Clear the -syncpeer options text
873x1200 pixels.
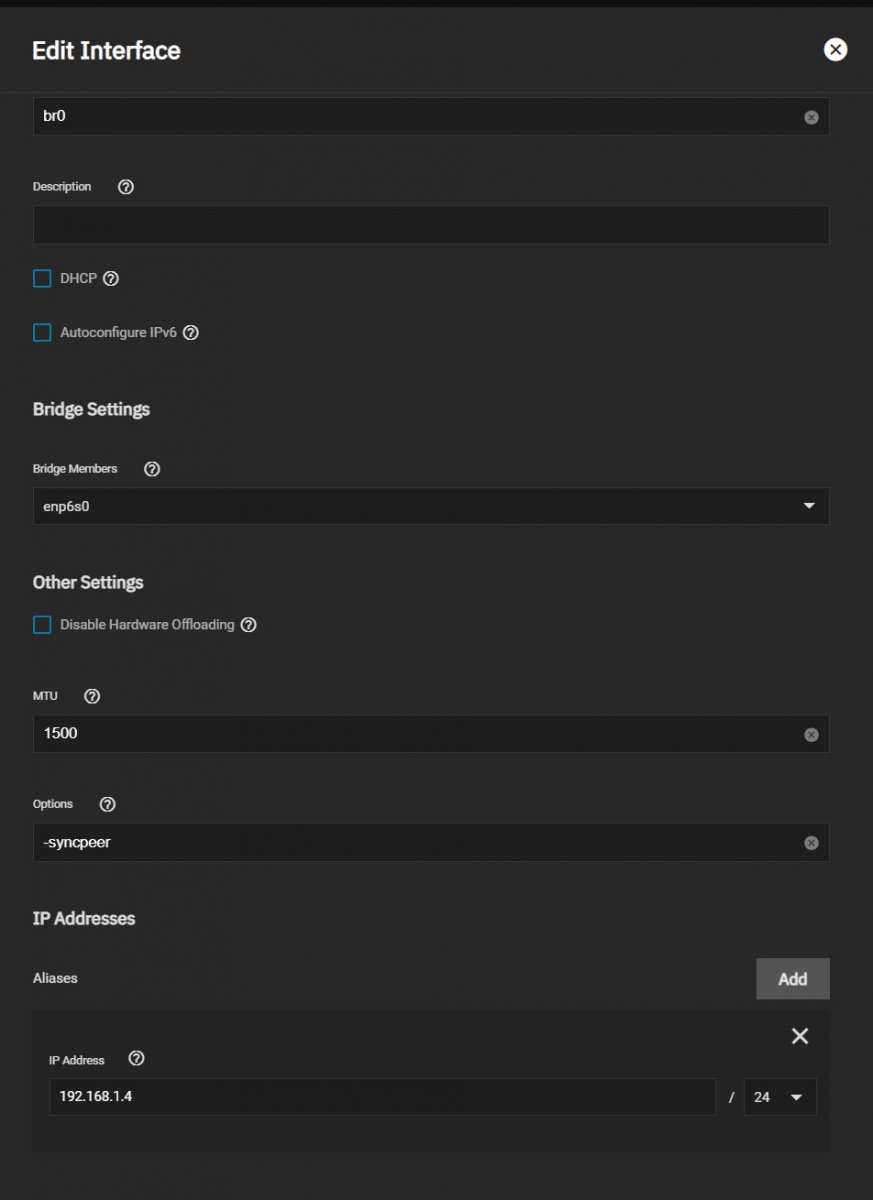click(x=811, y=843)
